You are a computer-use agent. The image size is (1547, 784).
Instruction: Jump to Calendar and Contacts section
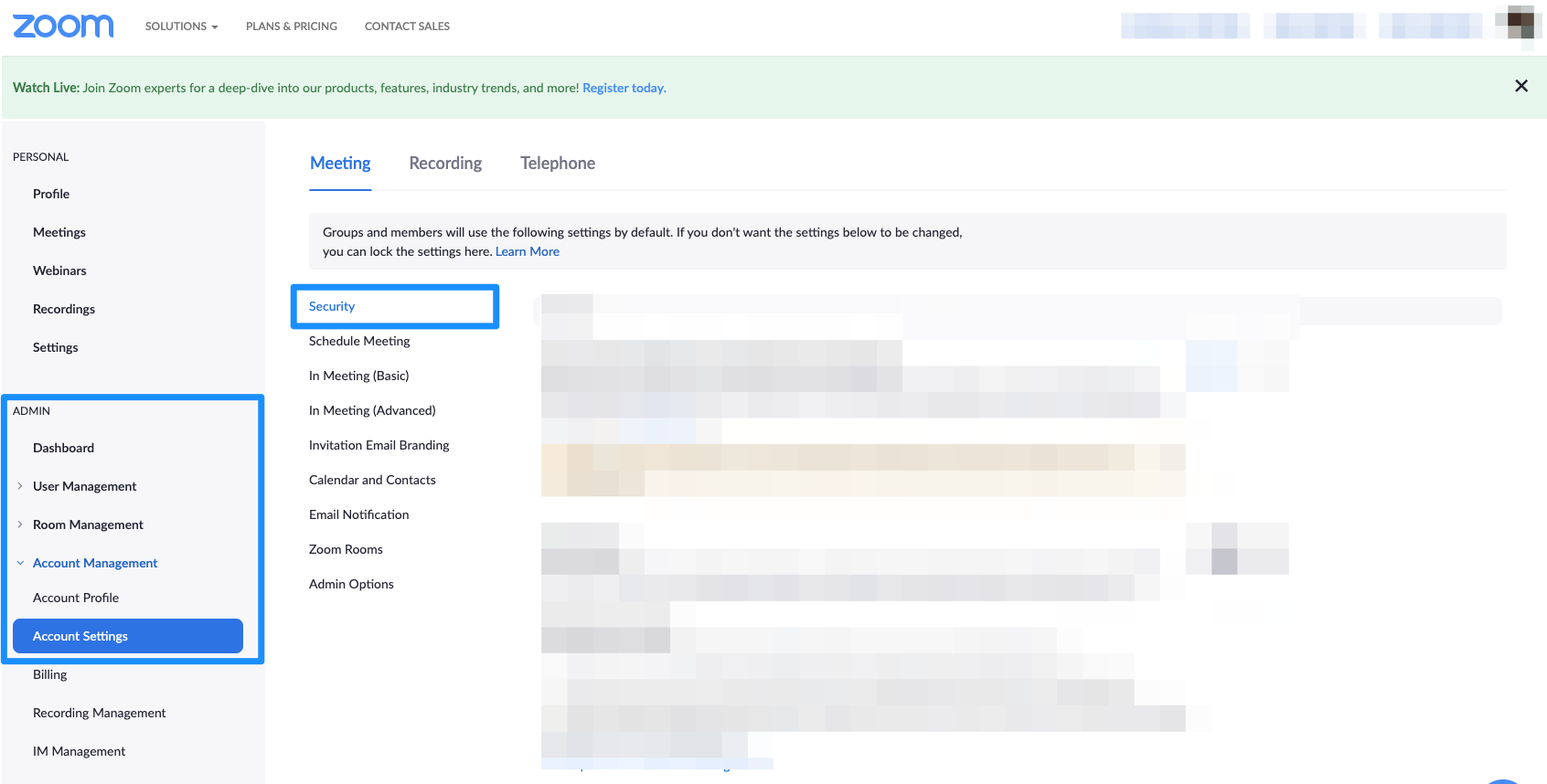pos(372,480)
